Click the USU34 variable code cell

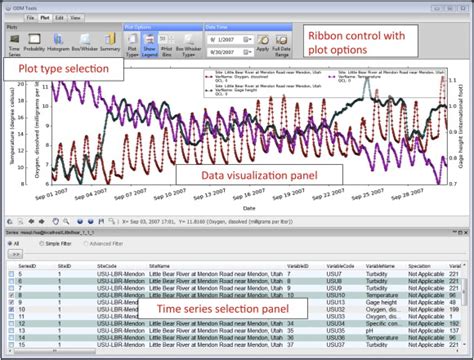click(x=336, y=324)
